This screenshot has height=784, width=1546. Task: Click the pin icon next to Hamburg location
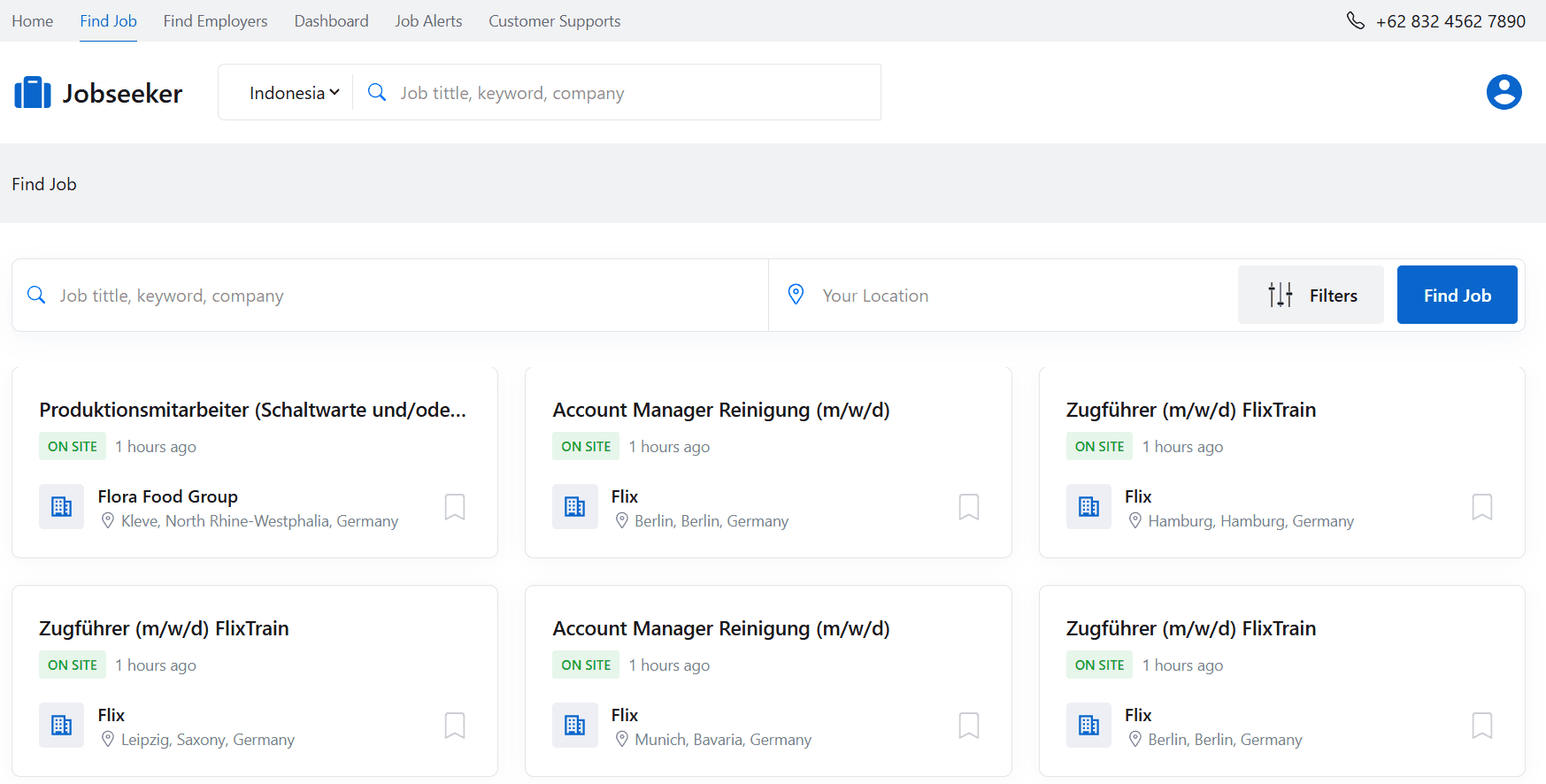[1135, 521]
